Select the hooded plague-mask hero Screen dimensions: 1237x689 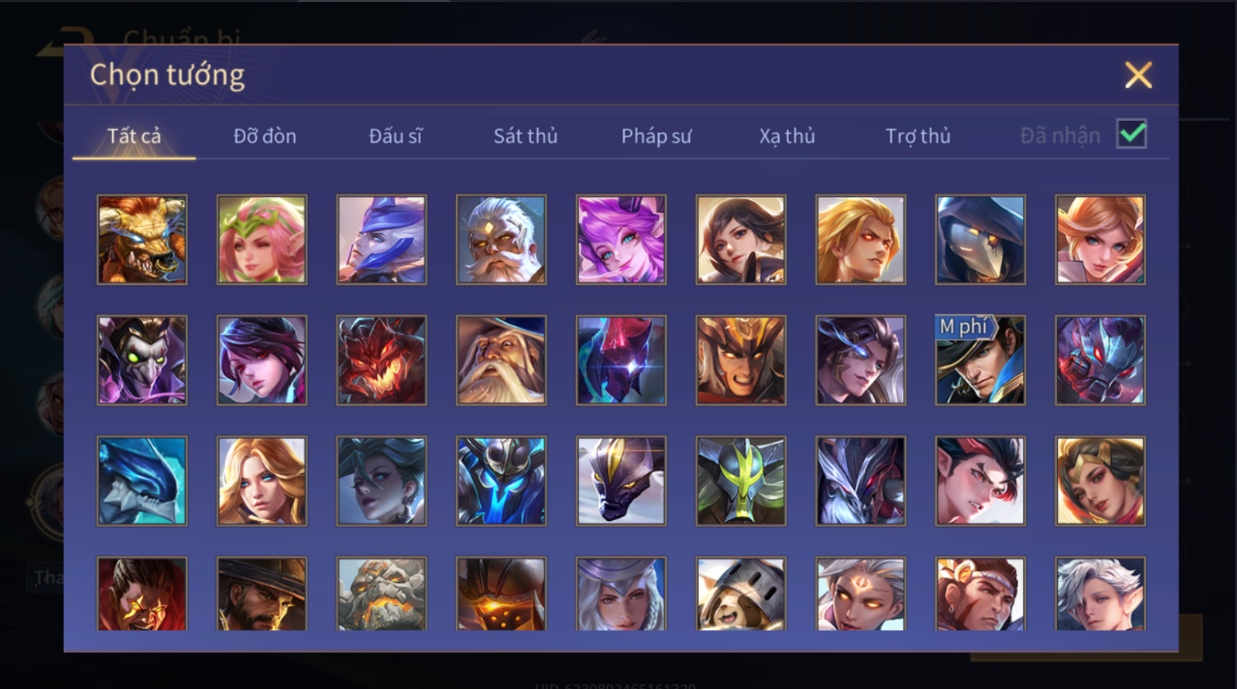tap(980, 240)
